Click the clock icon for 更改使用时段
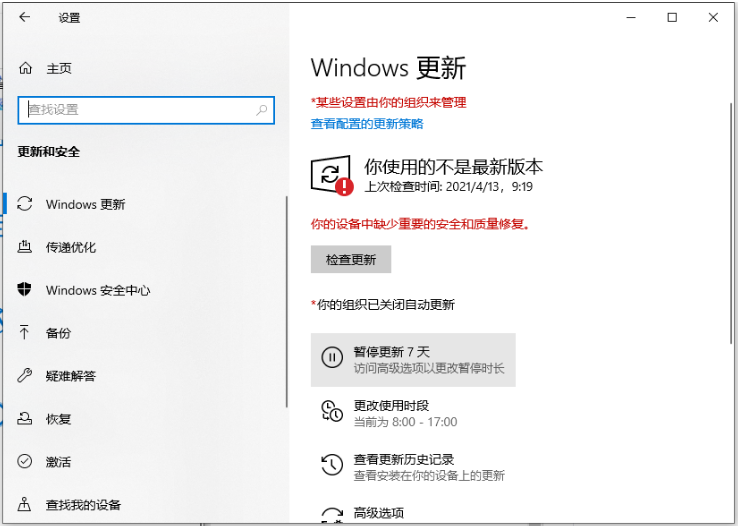This screenshot has width=738, height=526. click(x=332, y=411)
